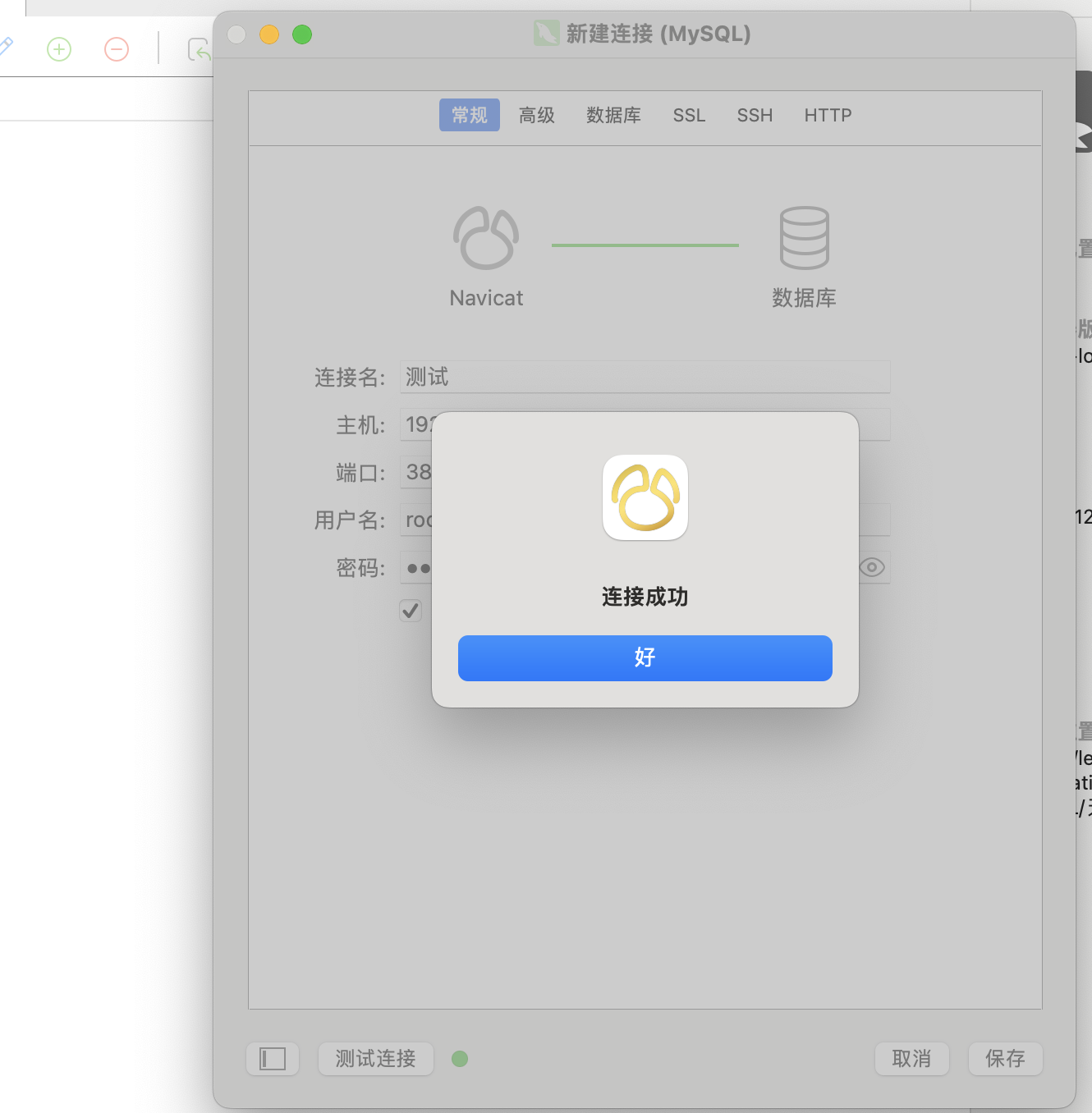This screenshot has height=1113, width=1092.
Task: Click the return-arrow icon in background toolbar
Action: (199, 50)
